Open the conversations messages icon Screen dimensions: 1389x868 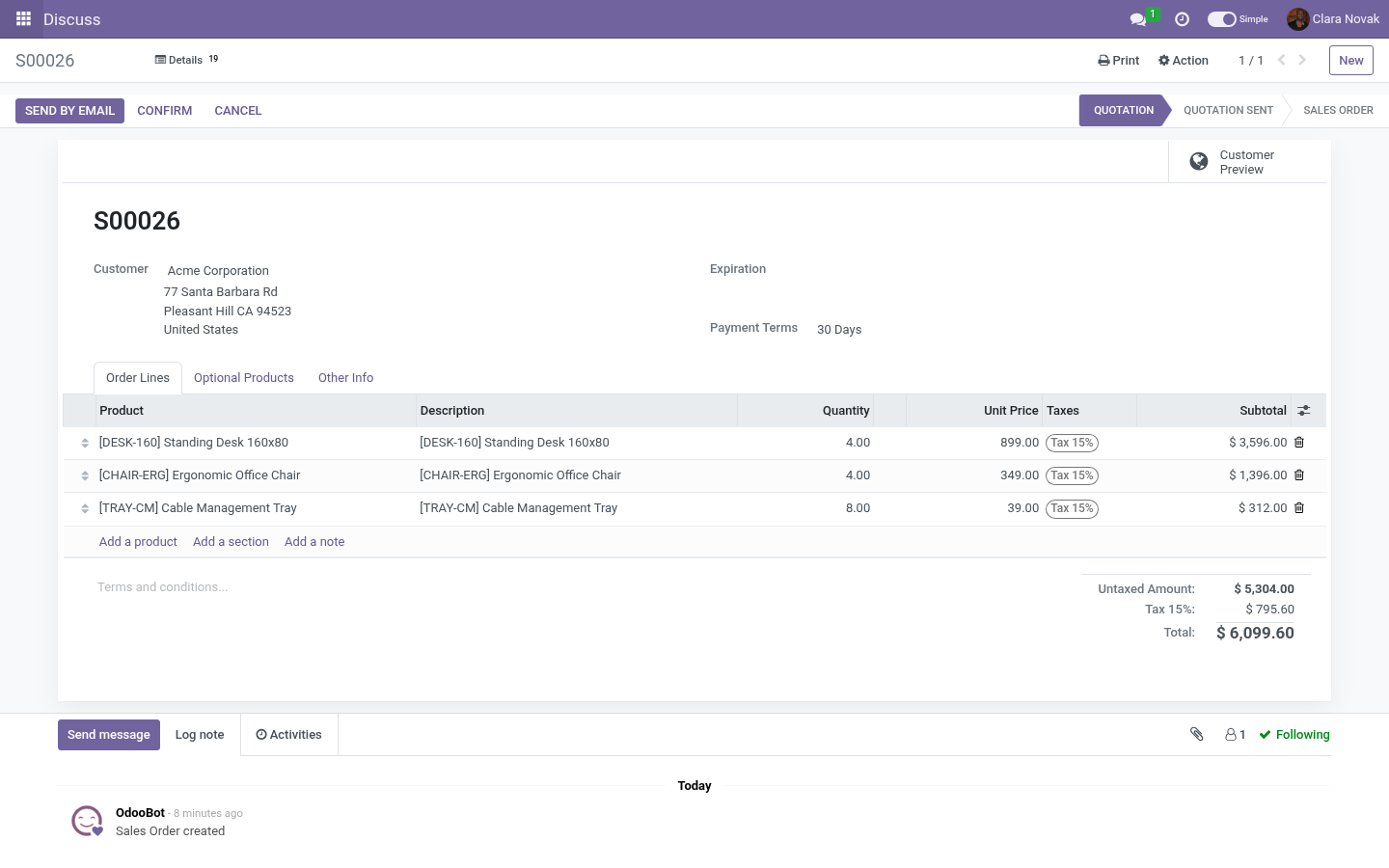coord(1138,19)
